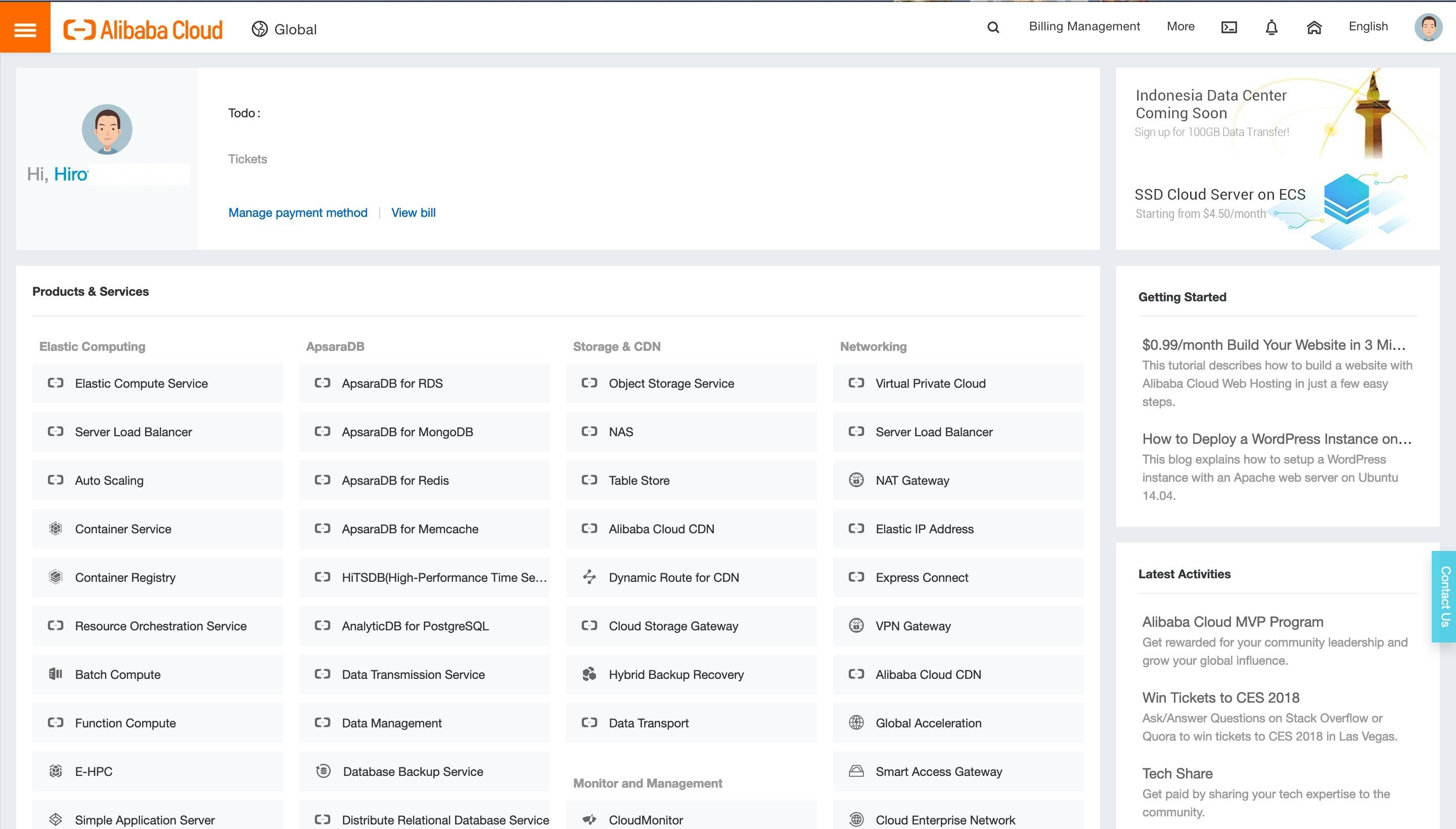Open Function Compute service
Image resolution: width=1456 pixels, height=829 pixels.
pyautogui.click(x=158, y=722)
